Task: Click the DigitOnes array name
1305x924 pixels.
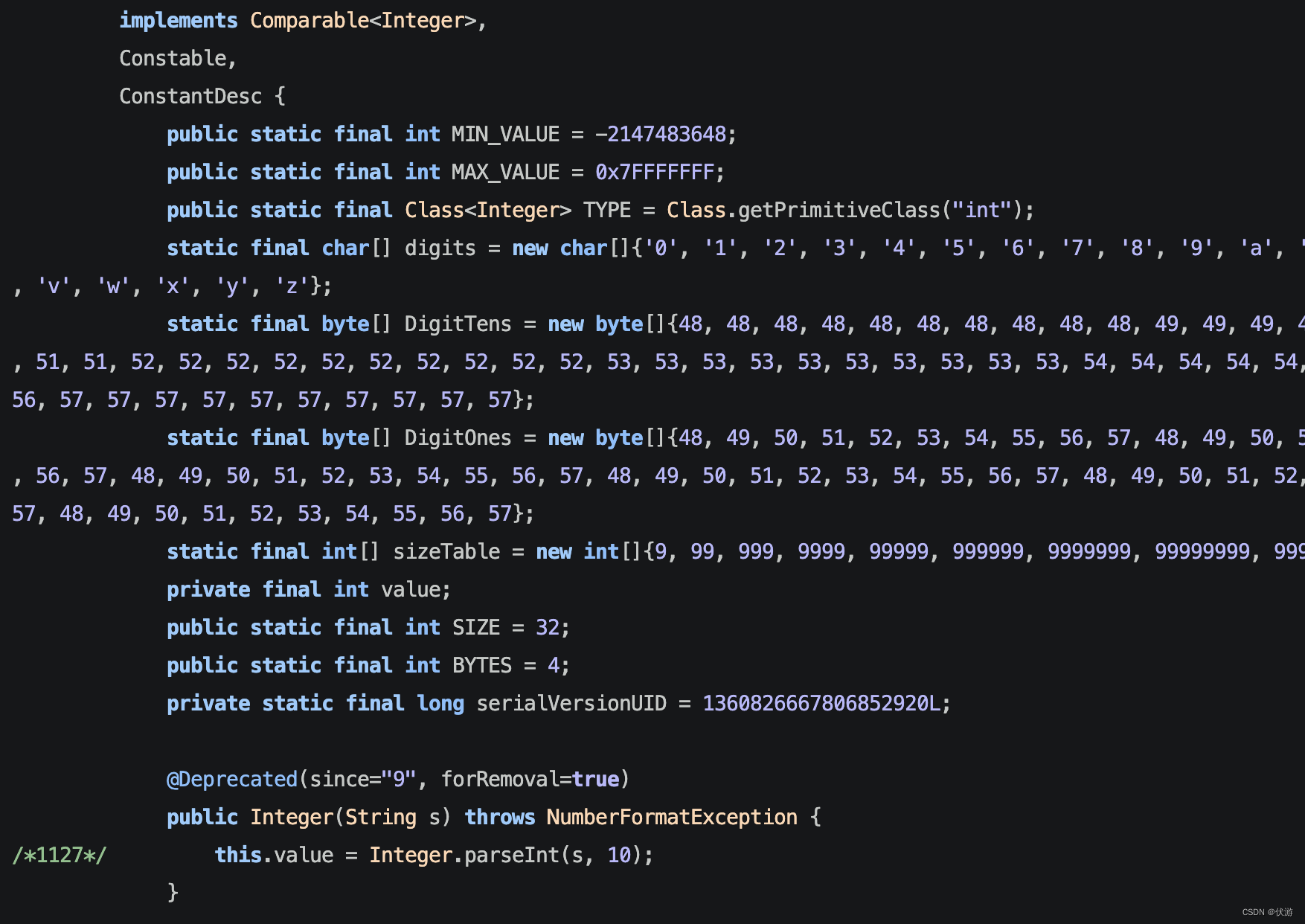Action: click(x=458, y=437)
